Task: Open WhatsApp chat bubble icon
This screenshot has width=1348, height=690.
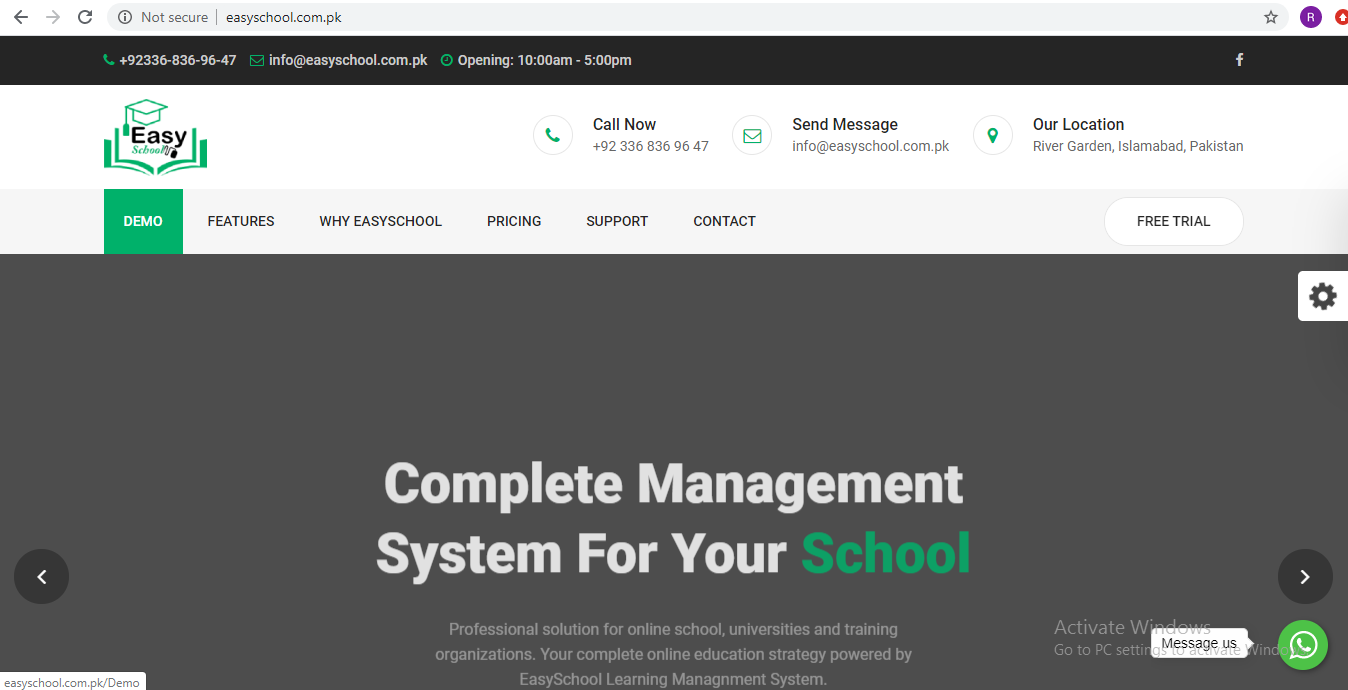Action: coord(1303,646)
